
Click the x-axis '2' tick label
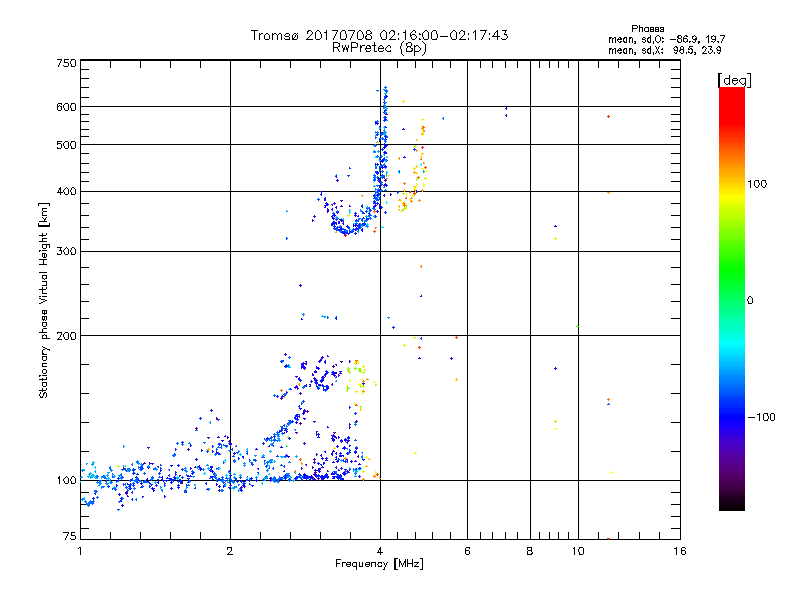tap(230, 551)
